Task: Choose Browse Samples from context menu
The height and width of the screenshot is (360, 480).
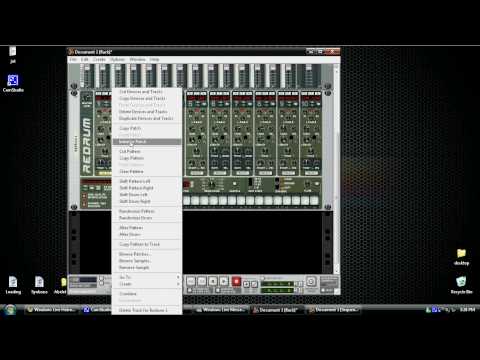Action: pos(147,261)
